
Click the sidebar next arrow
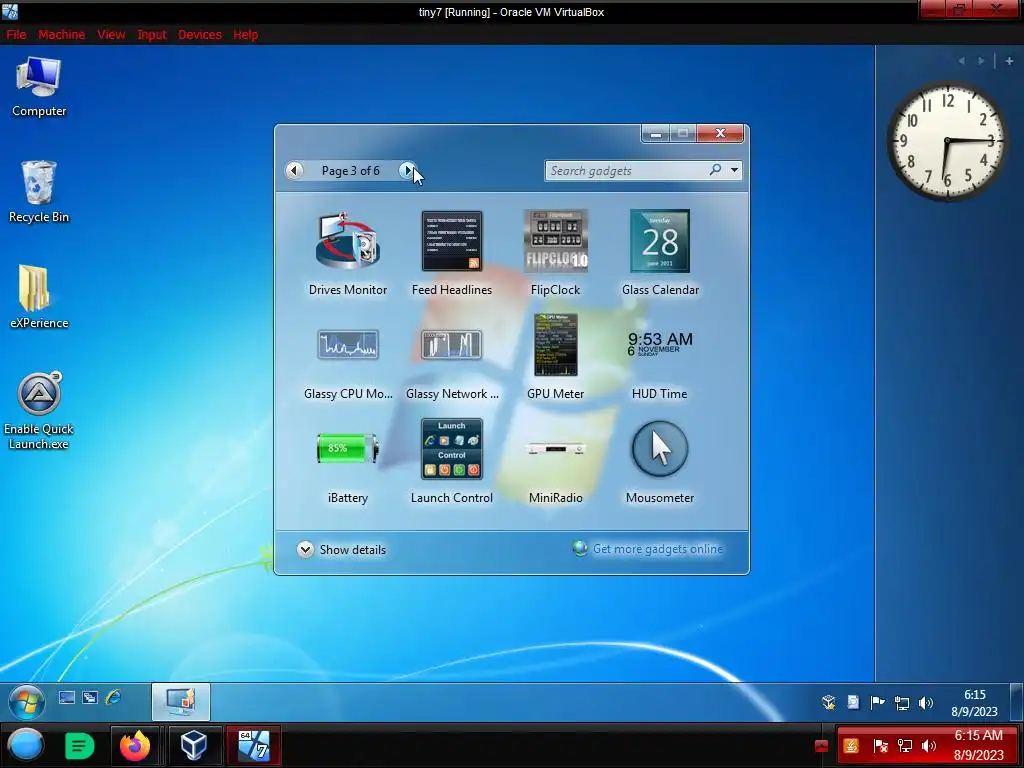pyautogui.click(x=981, y=61)
